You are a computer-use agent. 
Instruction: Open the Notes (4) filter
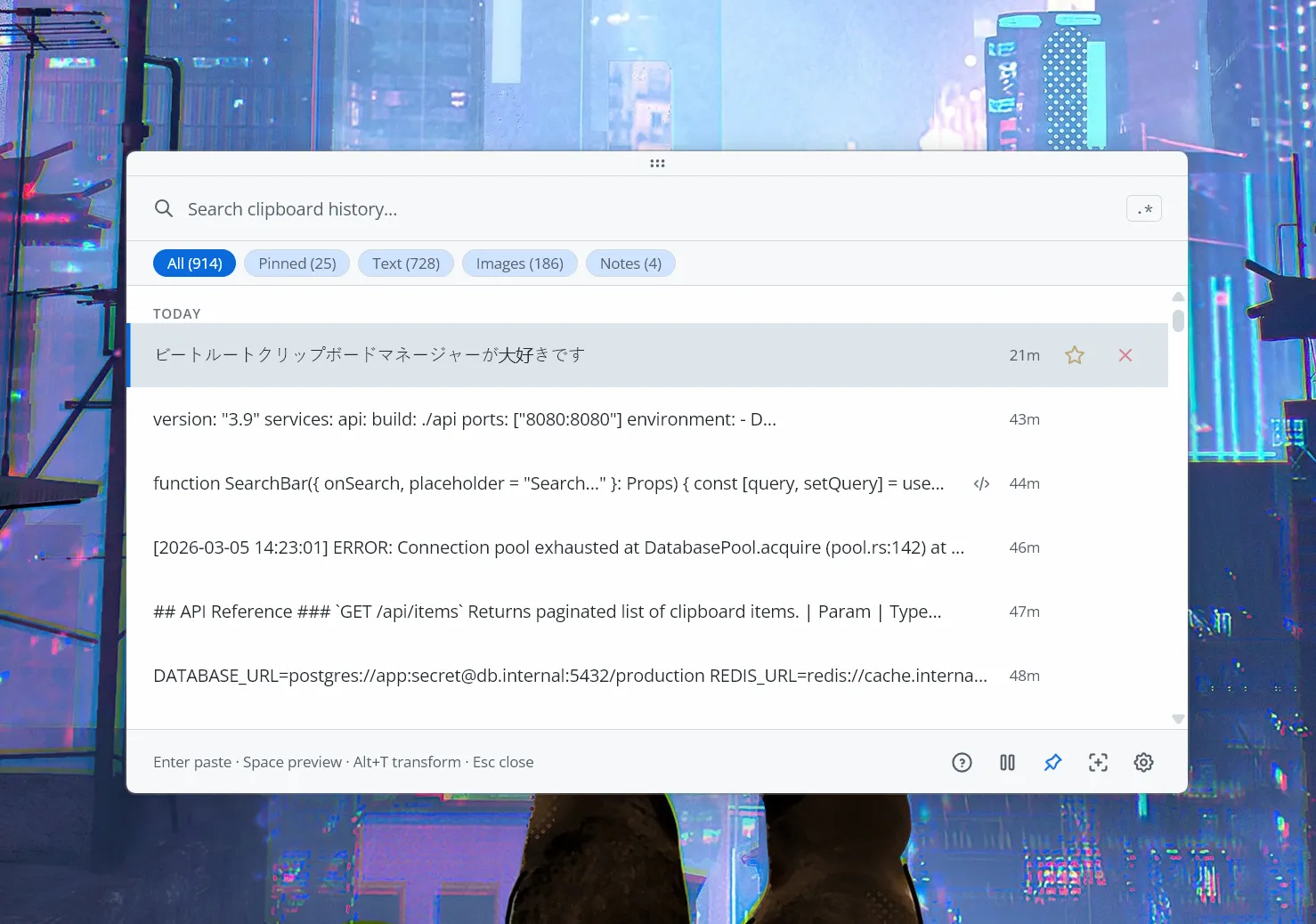point(630,263)
